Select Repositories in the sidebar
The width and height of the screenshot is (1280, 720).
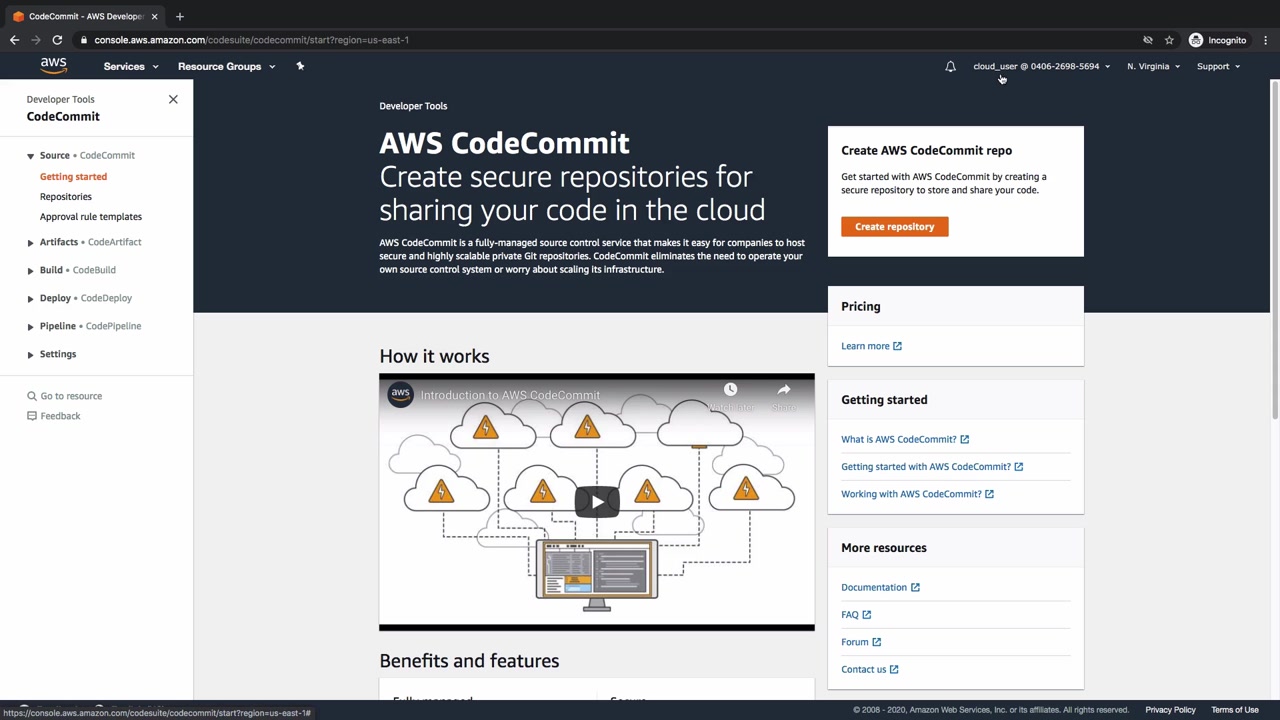click(66, 196)
